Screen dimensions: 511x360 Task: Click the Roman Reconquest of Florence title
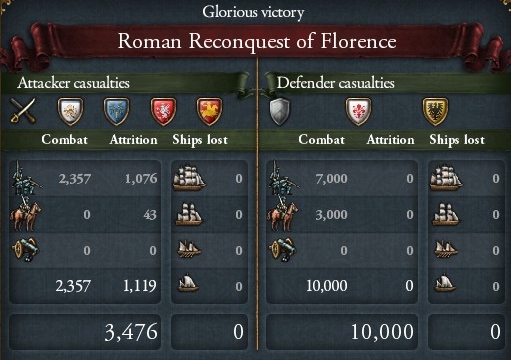257,41
